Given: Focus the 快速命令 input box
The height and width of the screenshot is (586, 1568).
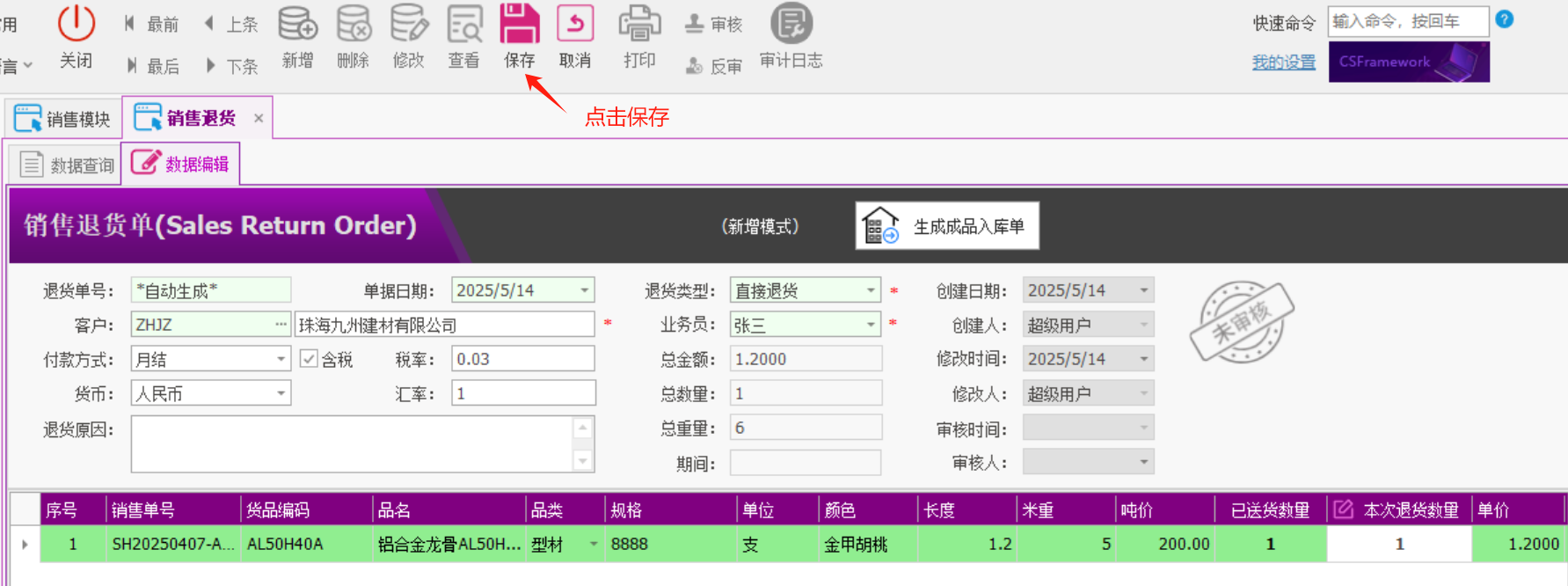Looking at the screenshot, I should pyautogui.click(x=1408, y=21).
